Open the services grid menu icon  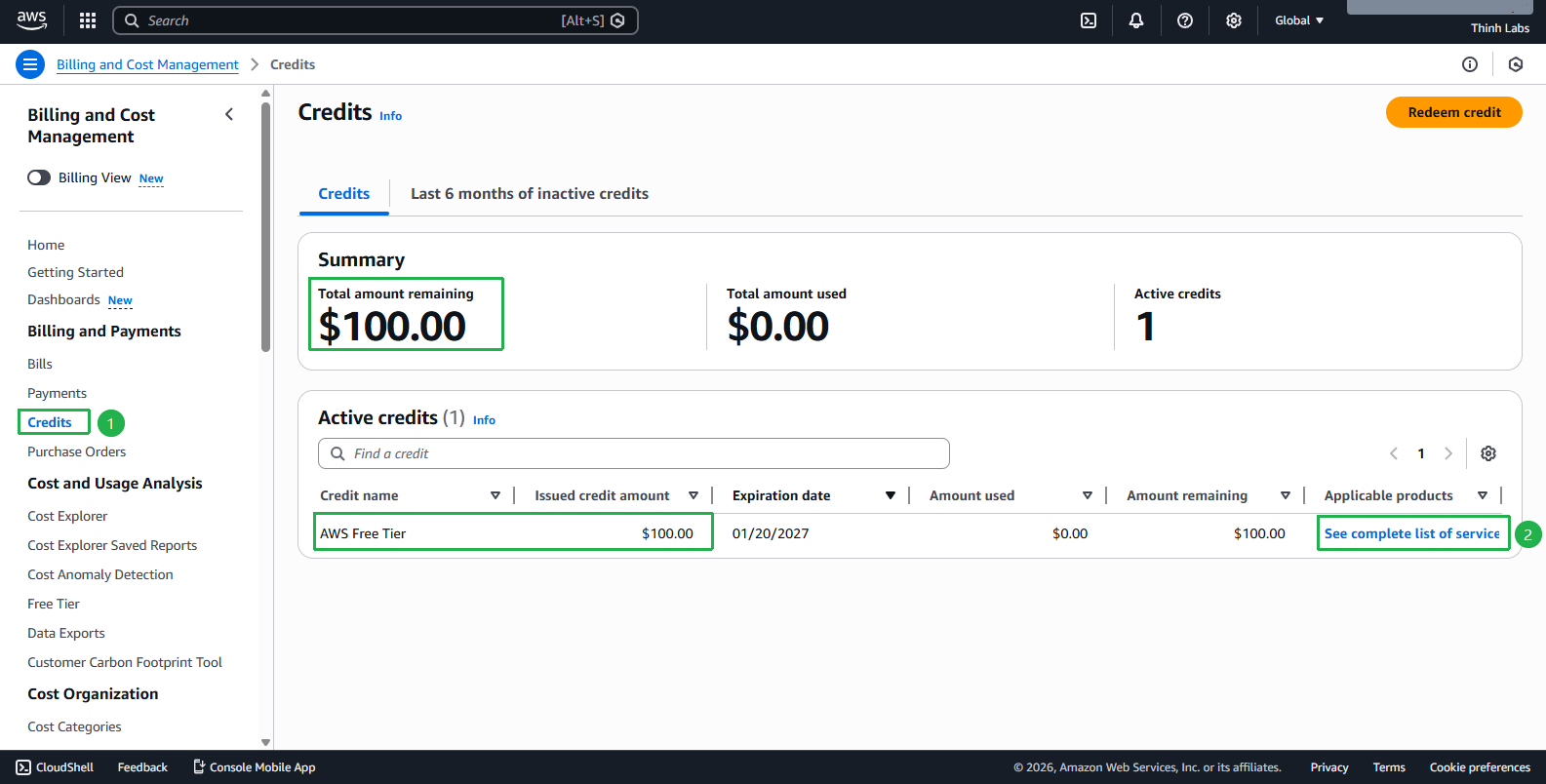tap(88, 20)
